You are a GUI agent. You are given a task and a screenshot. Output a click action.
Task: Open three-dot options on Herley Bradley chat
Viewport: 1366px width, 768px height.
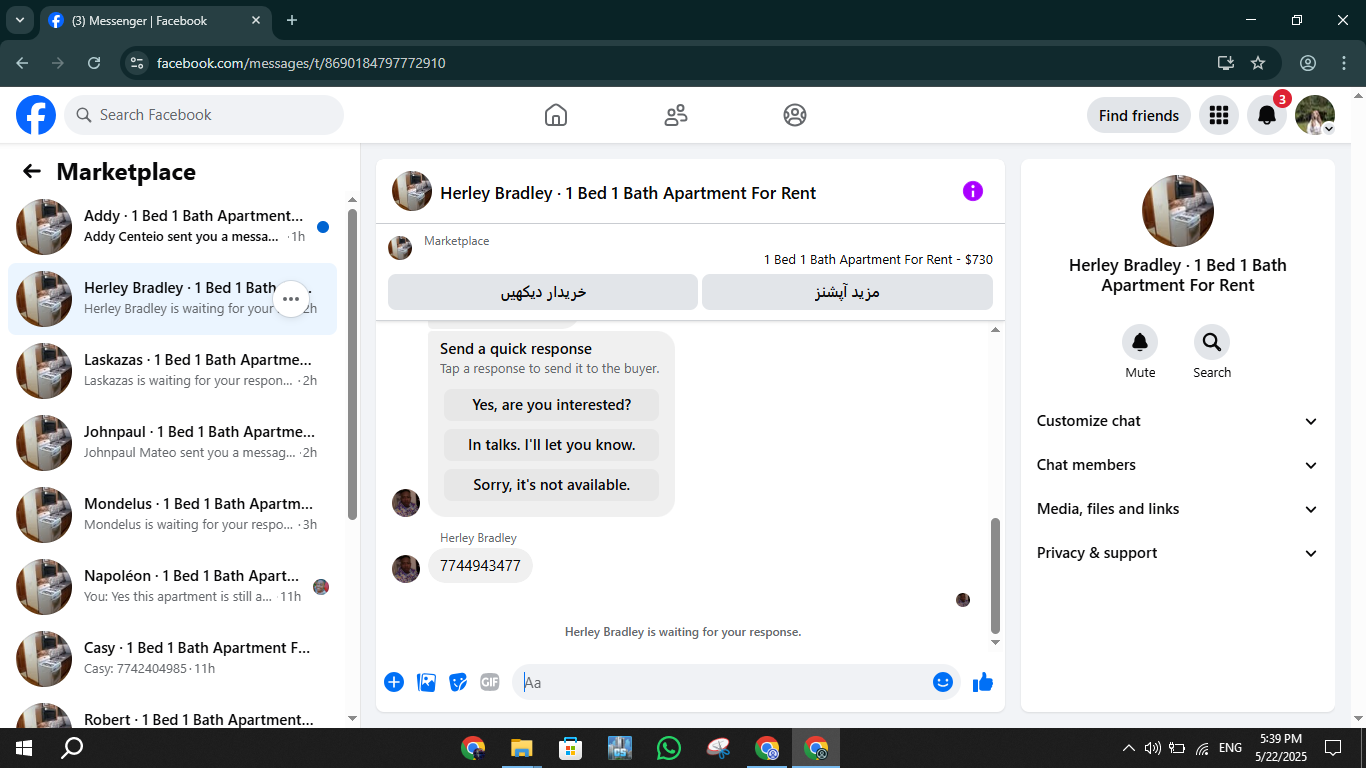coord(291,298)
